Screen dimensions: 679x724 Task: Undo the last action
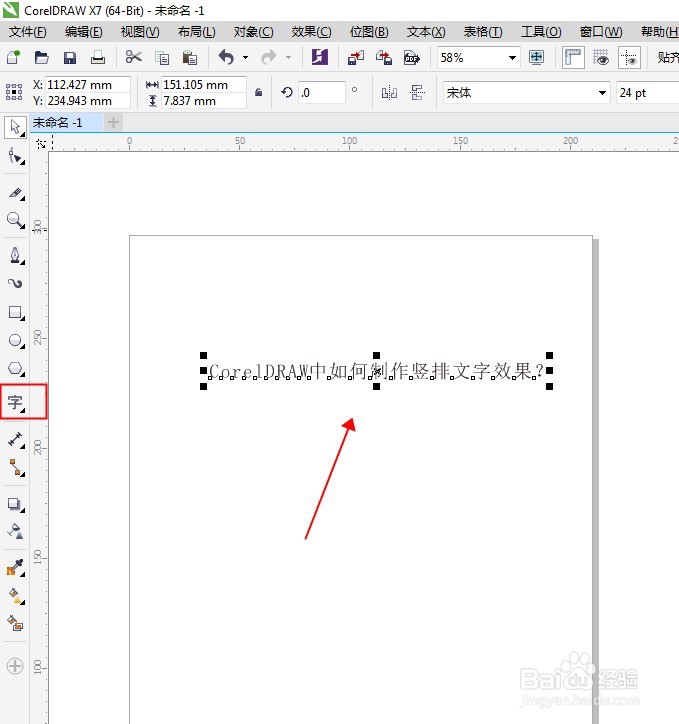coord(226,57)
